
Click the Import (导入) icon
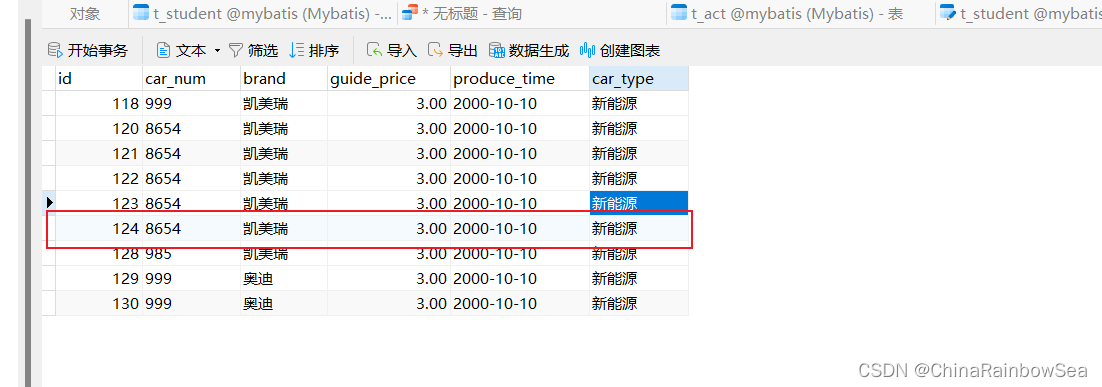pyautogui.click(x=375, y=50)
